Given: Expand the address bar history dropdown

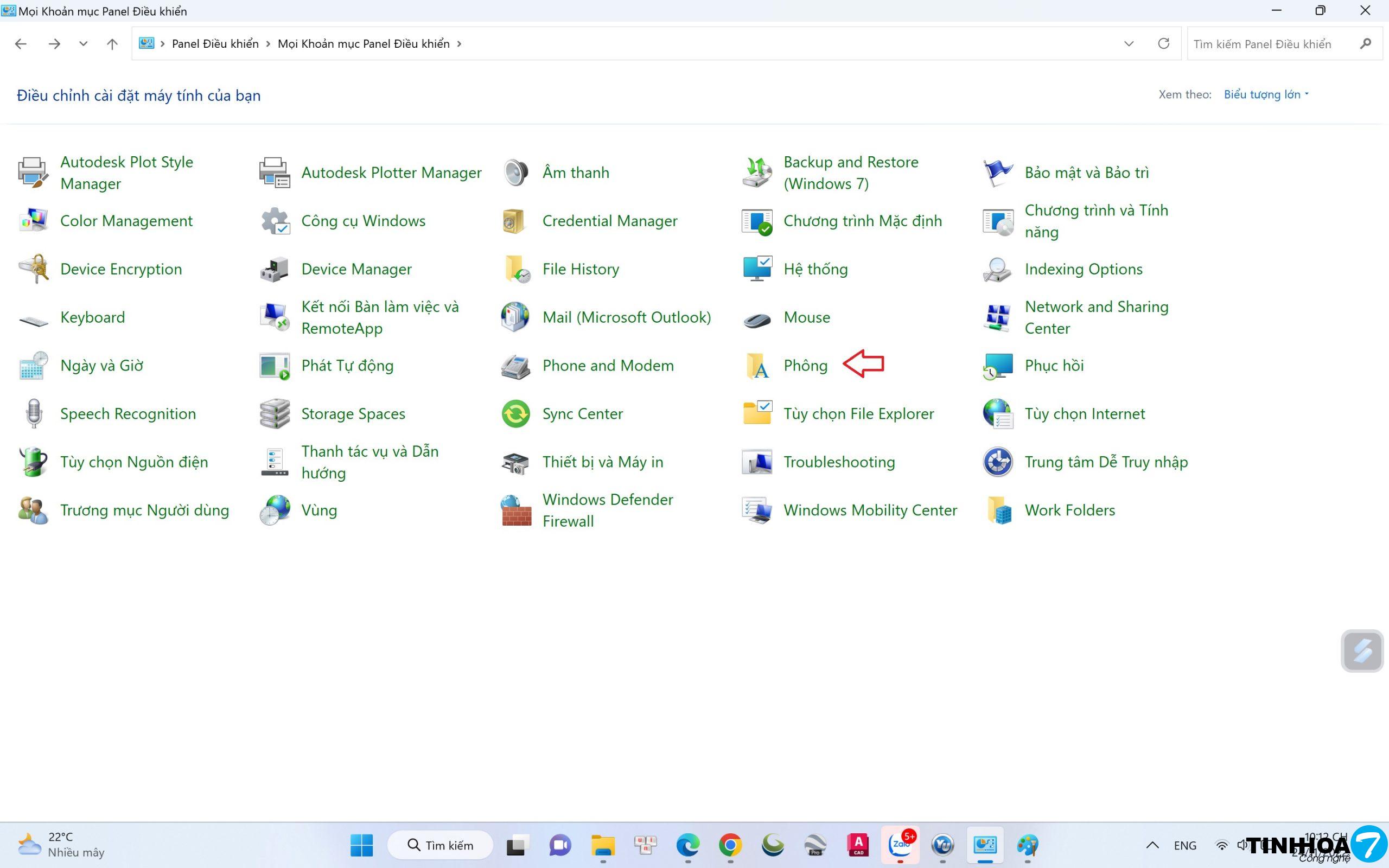Looking at the screenshot, I should pyautogui.click(x=1129, y=43).
